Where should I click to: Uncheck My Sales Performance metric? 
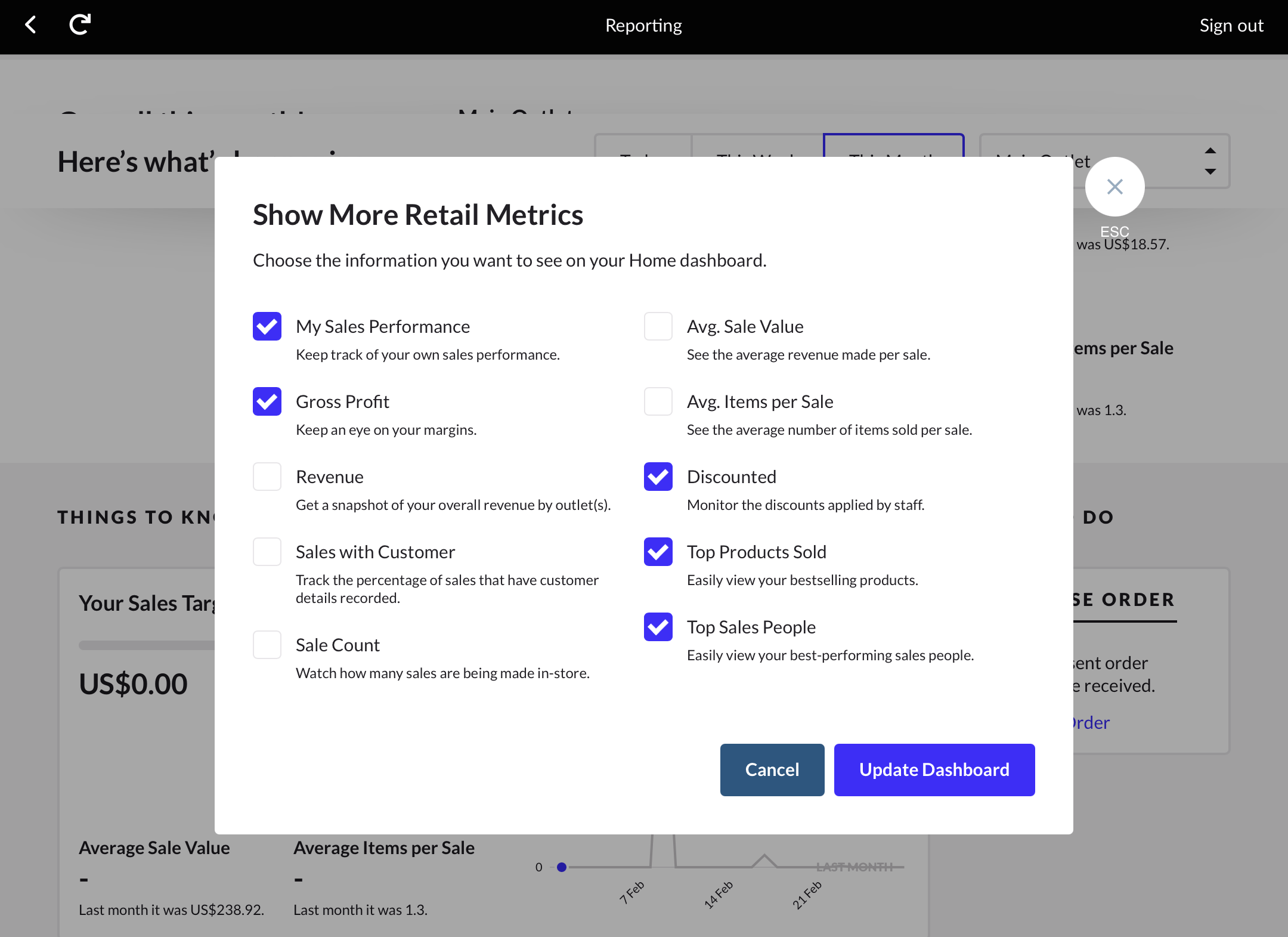point(267,326)
